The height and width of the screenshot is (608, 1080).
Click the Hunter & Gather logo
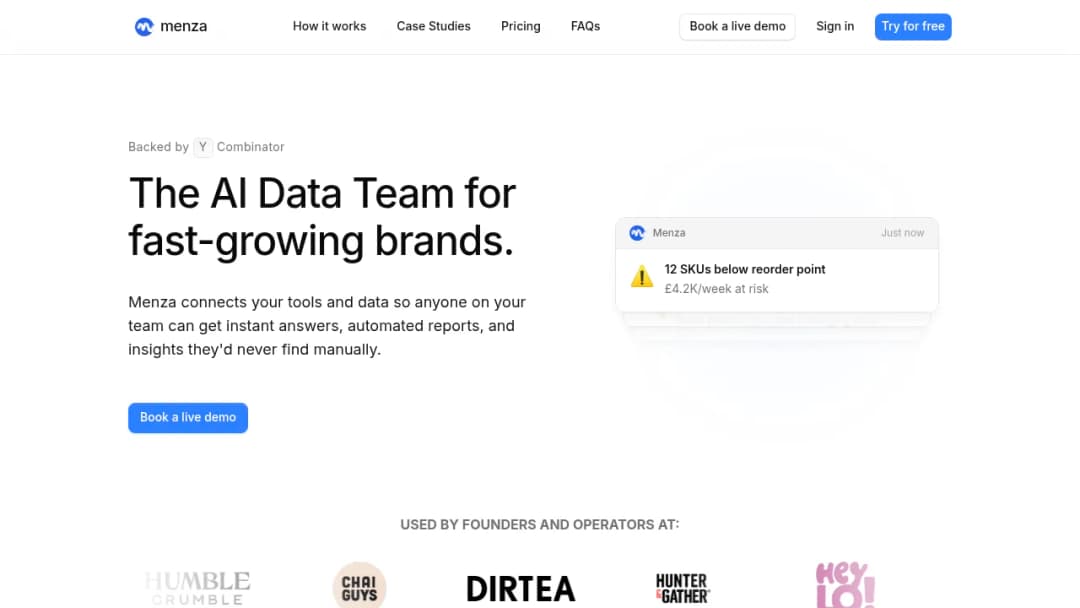(x=683, y=588)
